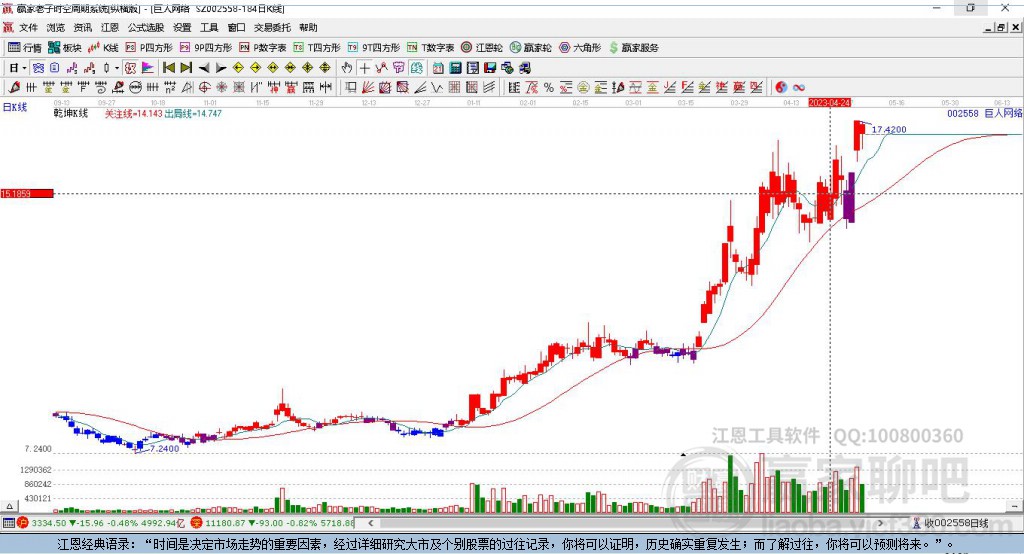This screenshot has height=554, width=1024.
Task: Click the 出局线=14.747 text
Action: (x=193, y=113)
